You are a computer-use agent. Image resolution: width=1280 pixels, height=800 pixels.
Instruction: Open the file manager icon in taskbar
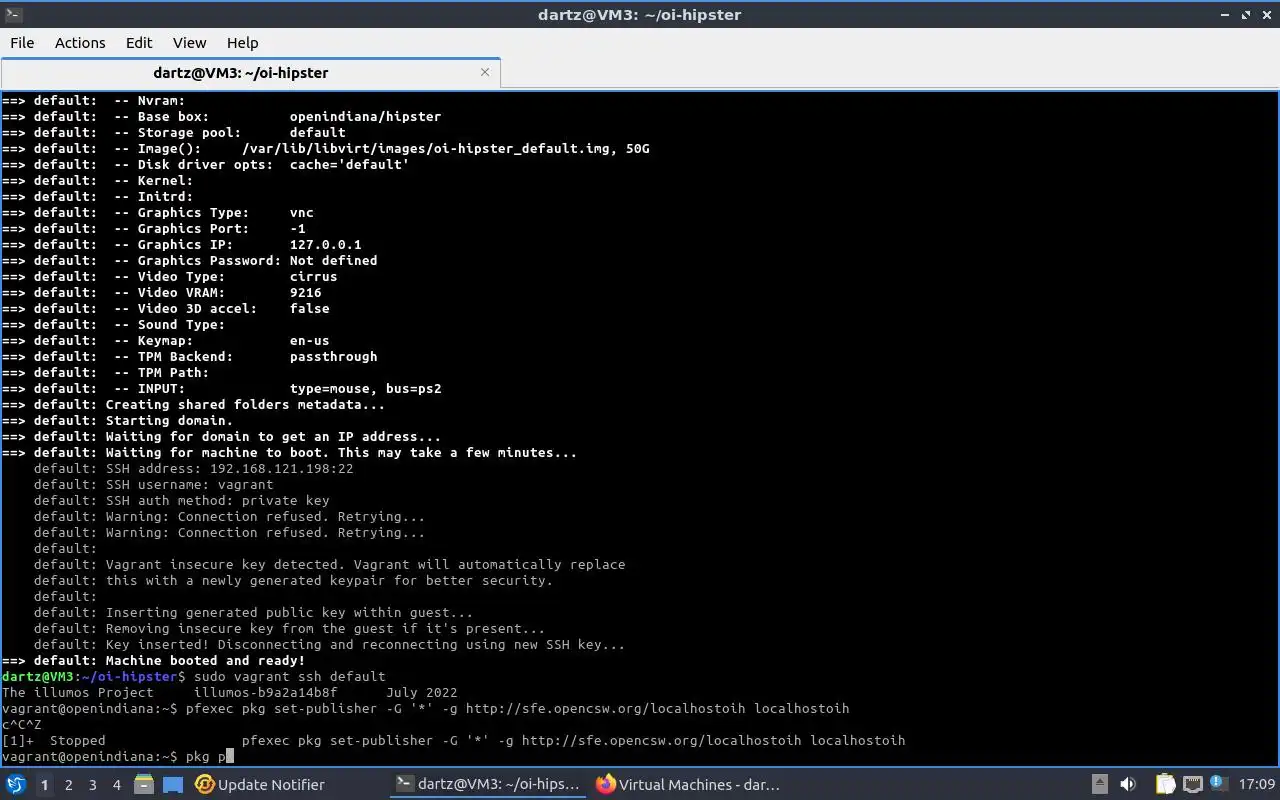pos(143,785)
